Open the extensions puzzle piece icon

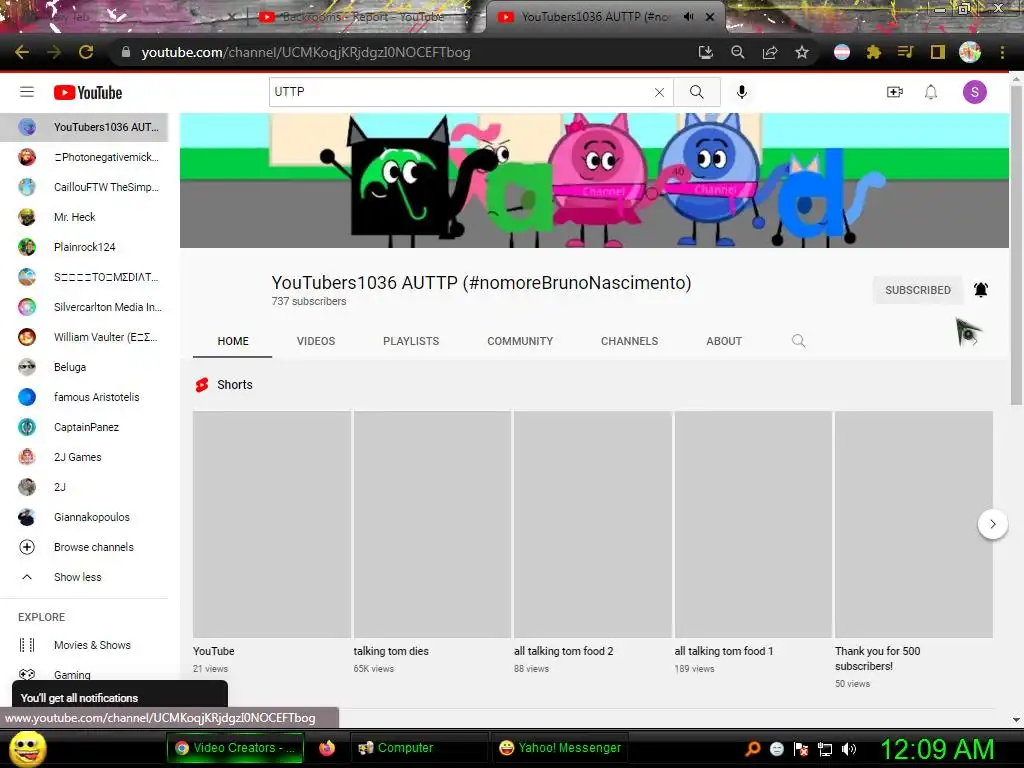(x=873, y=52)
